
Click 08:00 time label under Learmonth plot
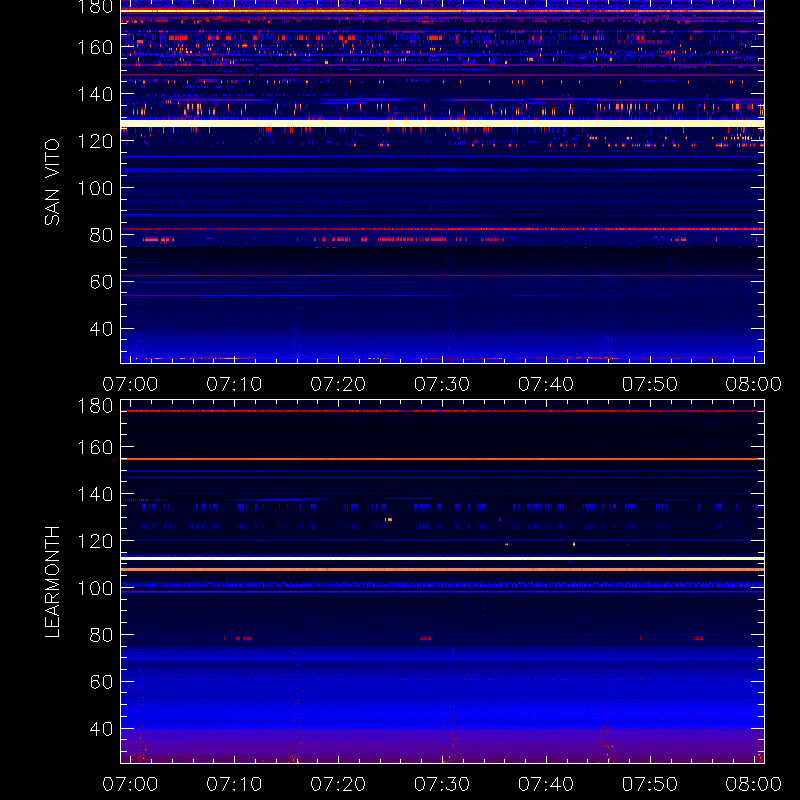coord(754,784)
